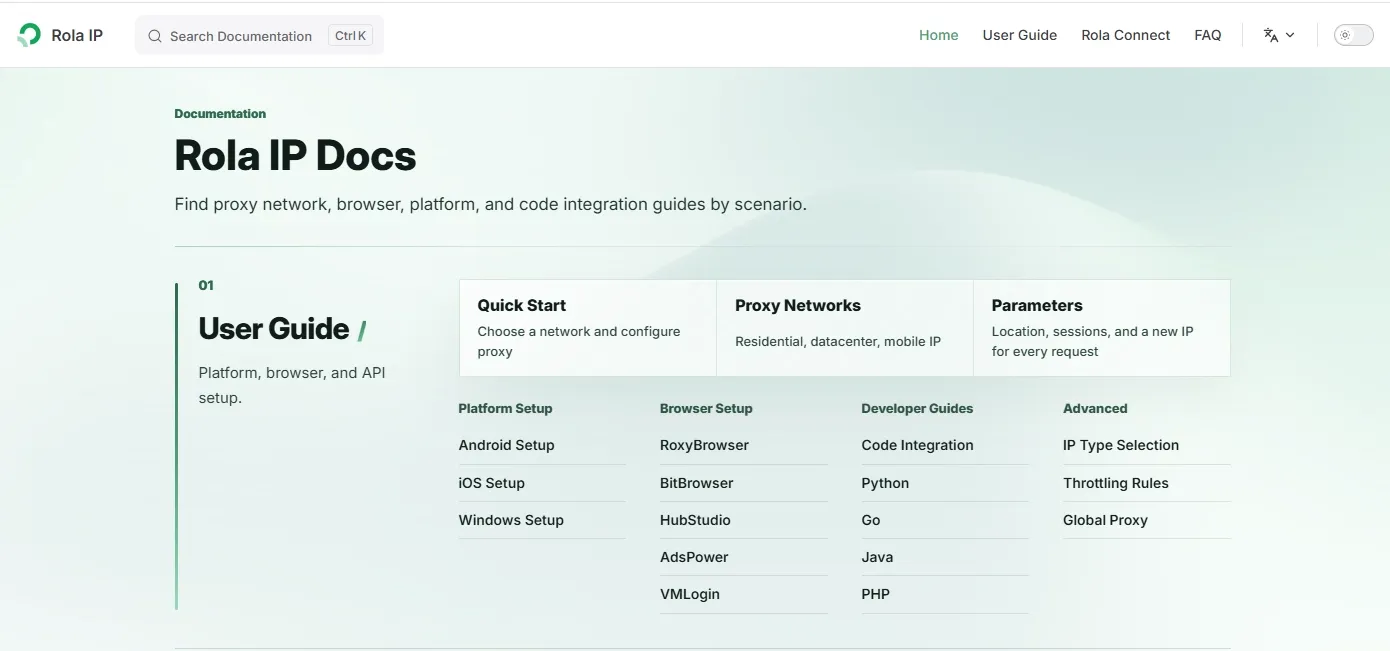Click the Rola IP logo icon
The image size is (1390, 651).
(x=29, y=35)
